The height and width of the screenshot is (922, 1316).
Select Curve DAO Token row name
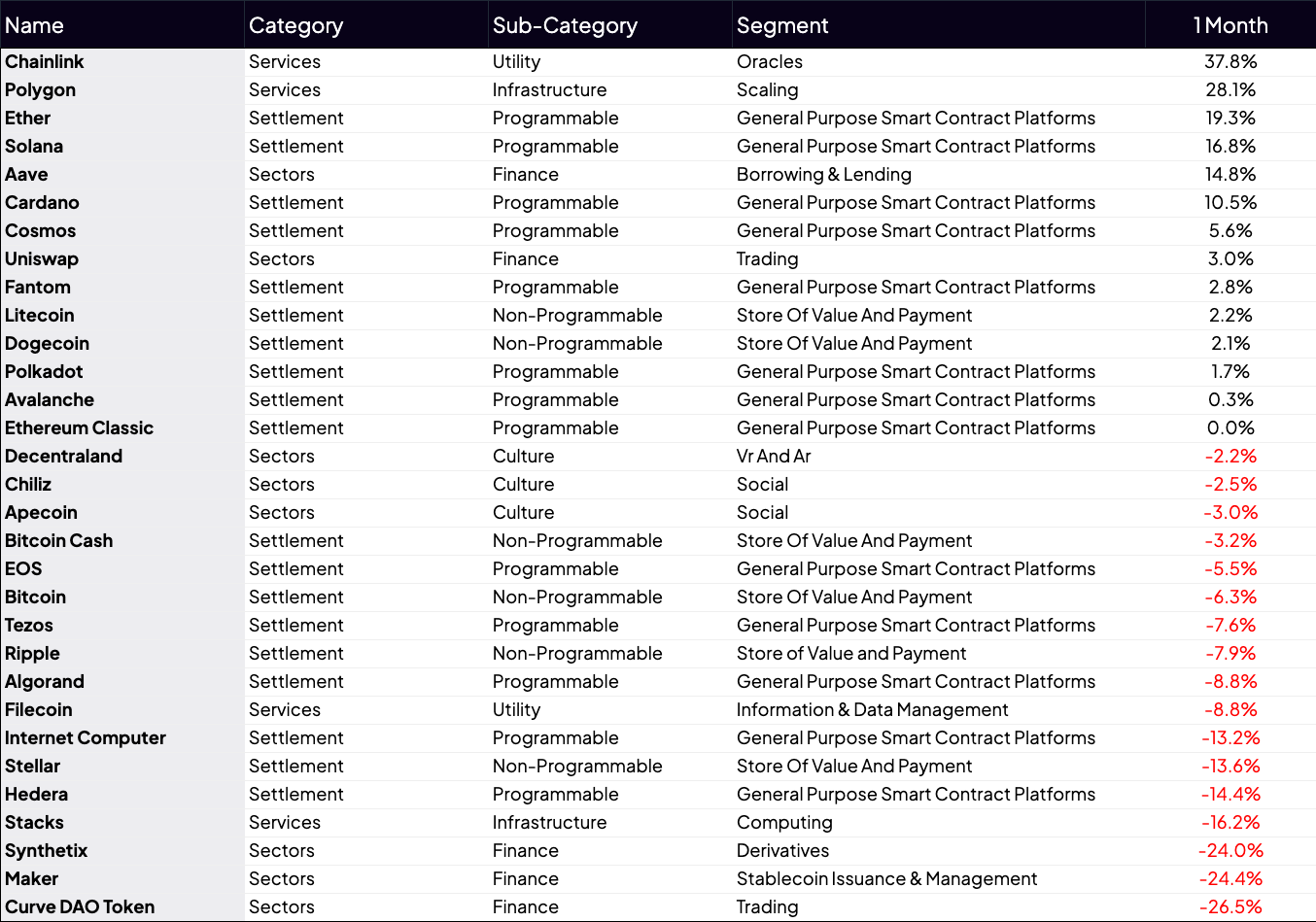pyautogui.click(x=80, y=906)
